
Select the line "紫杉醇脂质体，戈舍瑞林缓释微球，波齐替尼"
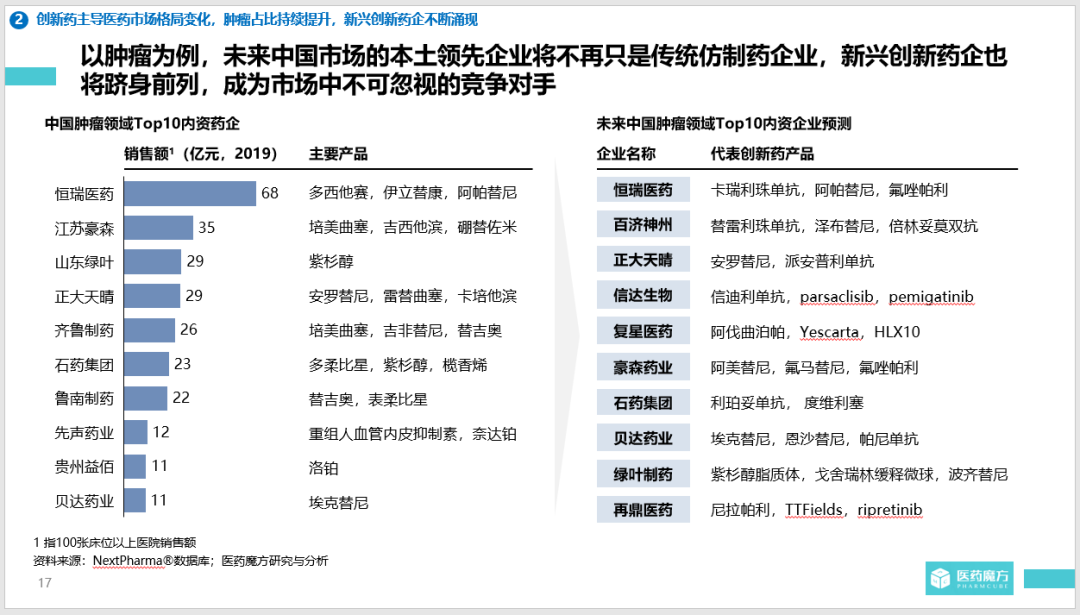pyautogui.click(x=859, y=475)
